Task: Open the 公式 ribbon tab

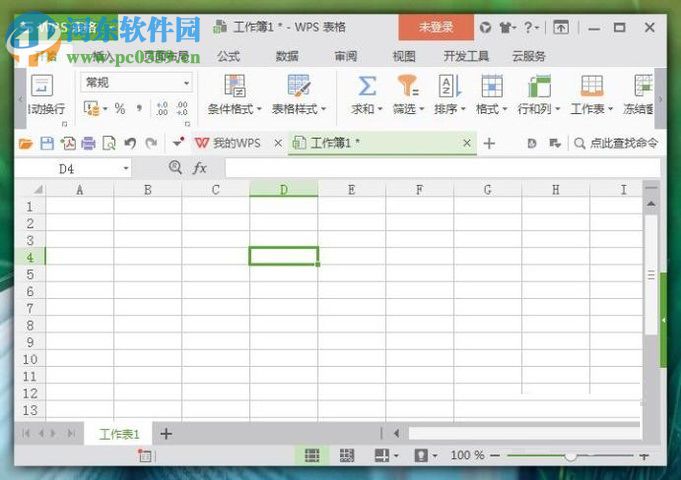Action: pos(228,56)
